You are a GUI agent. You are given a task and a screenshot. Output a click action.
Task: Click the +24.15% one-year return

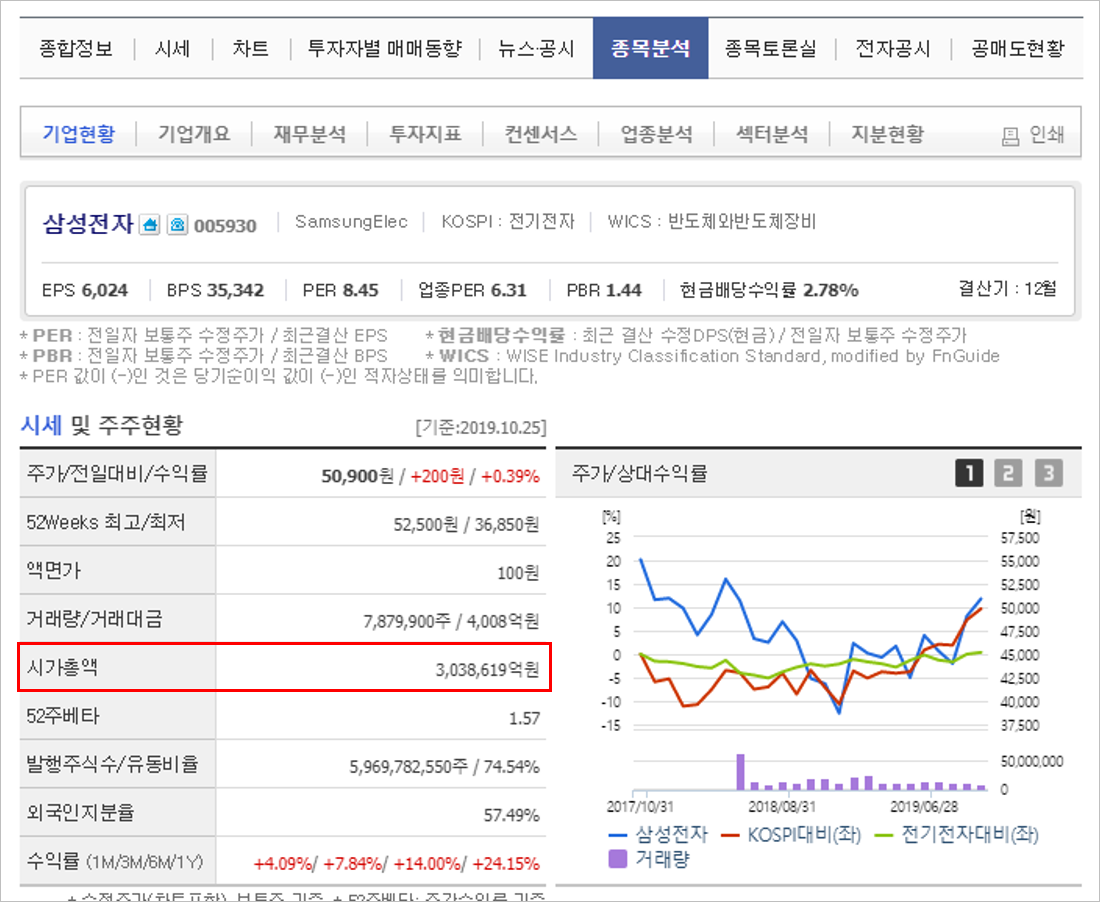pyautogui.click(x=506, y=863)
